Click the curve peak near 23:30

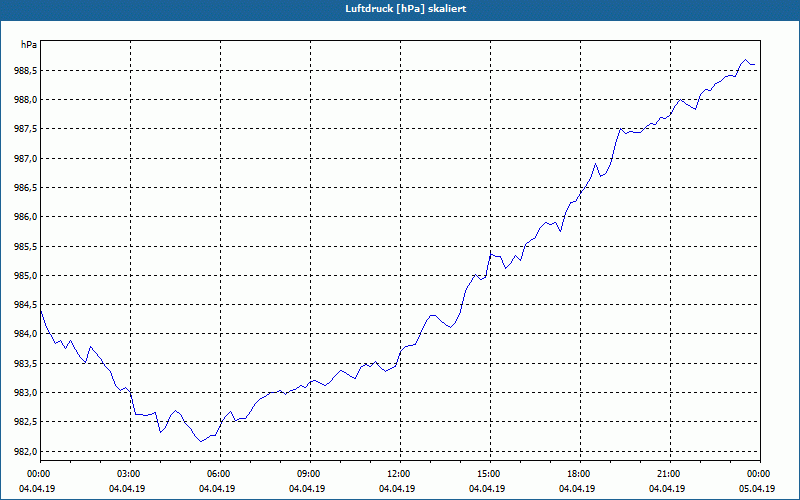[745, 60]
